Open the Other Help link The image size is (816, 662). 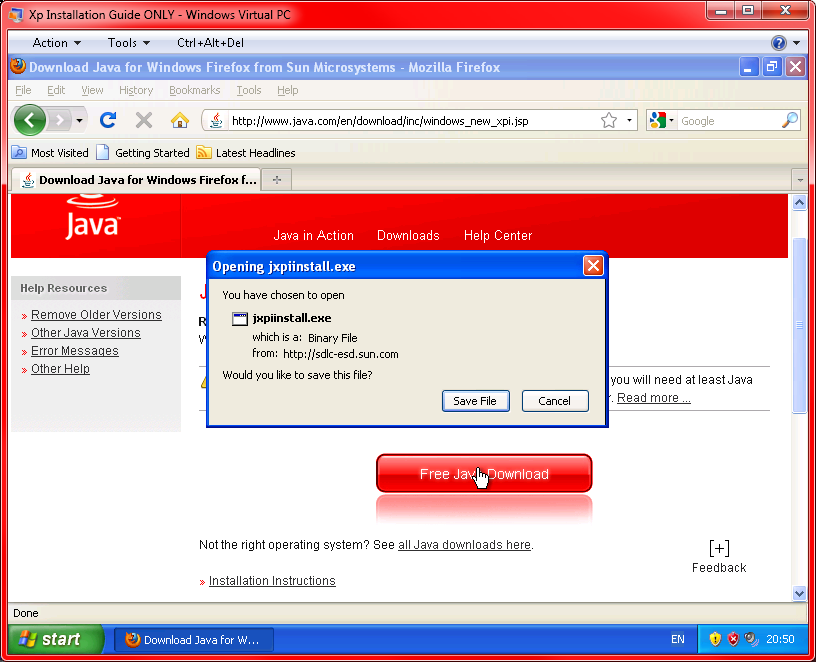pyautogui.click(x=60, y=368)
